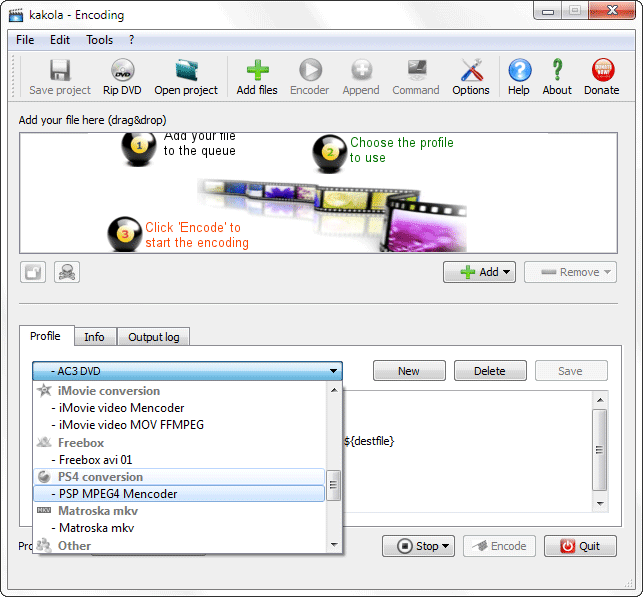Open the About green question mark

557,70
